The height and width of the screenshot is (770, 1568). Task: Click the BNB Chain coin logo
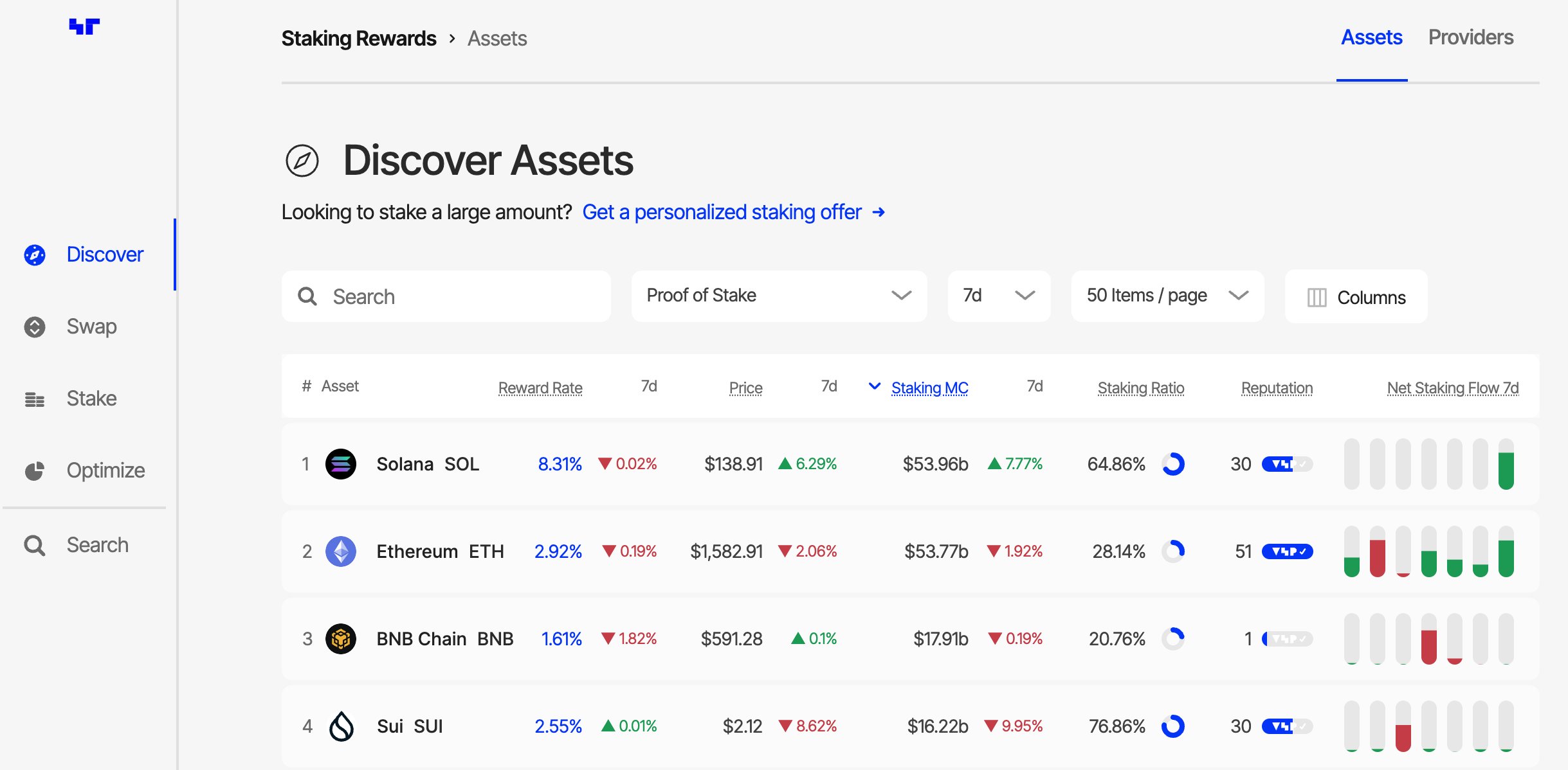(341, 639)
